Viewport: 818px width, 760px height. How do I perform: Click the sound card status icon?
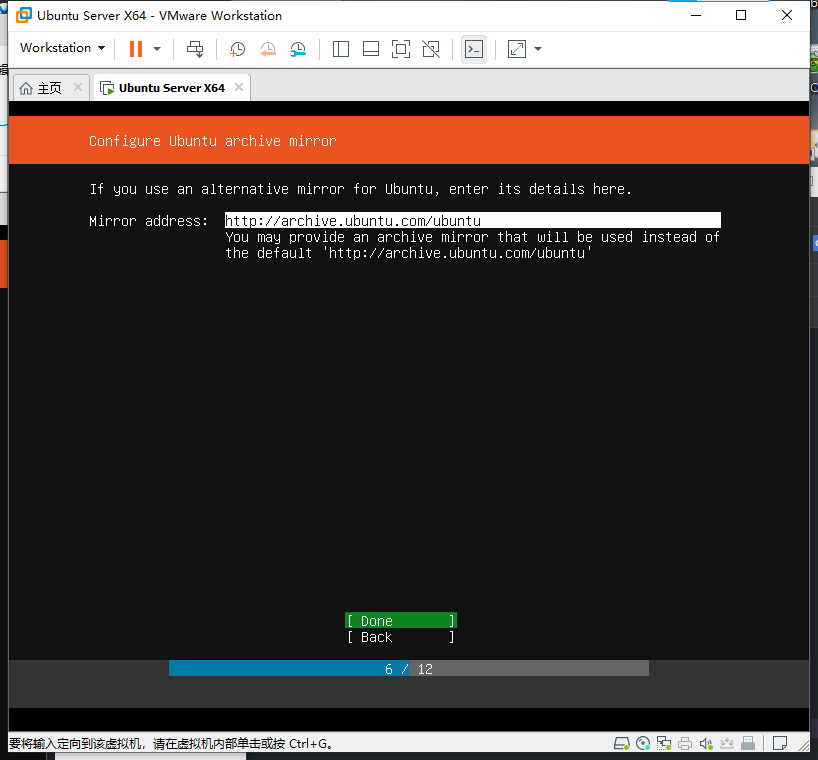(x=706, y=743)
